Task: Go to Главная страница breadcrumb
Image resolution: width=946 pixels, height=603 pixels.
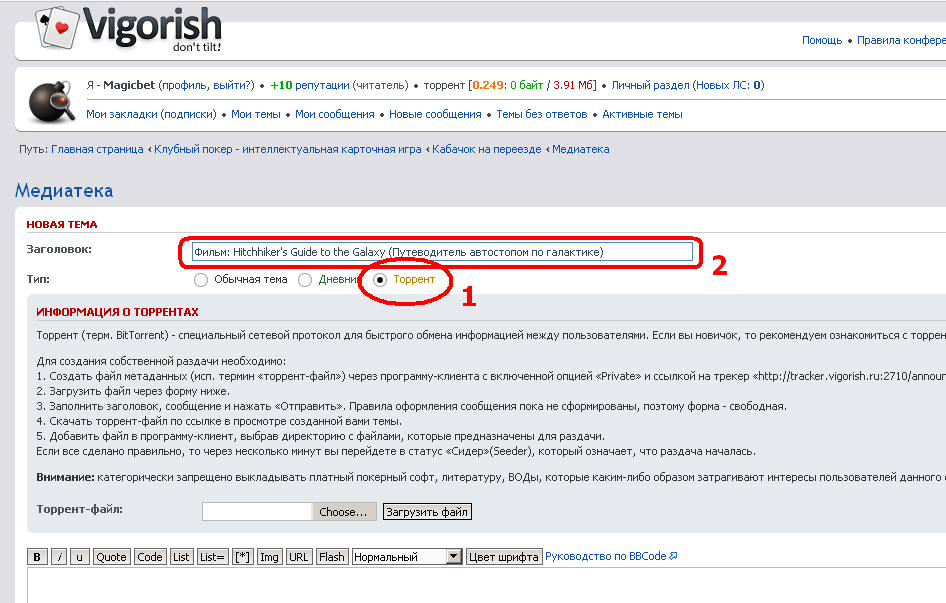Action: click(x=97, y=149)
